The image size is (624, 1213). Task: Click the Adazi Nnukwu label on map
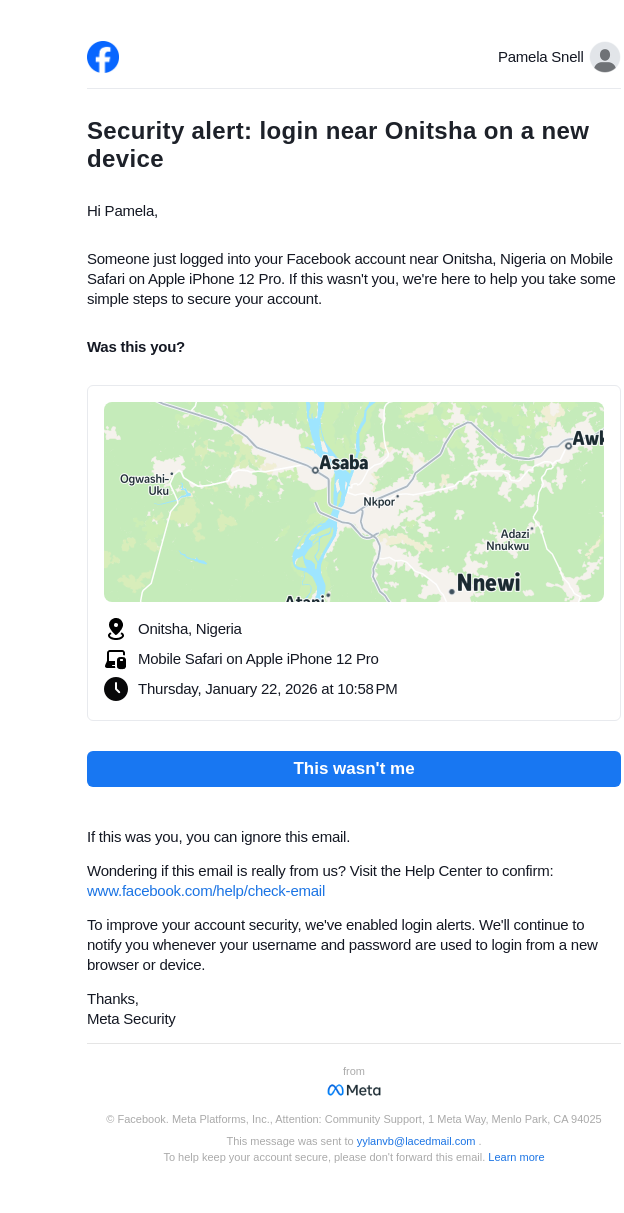(x=509, y=540)
